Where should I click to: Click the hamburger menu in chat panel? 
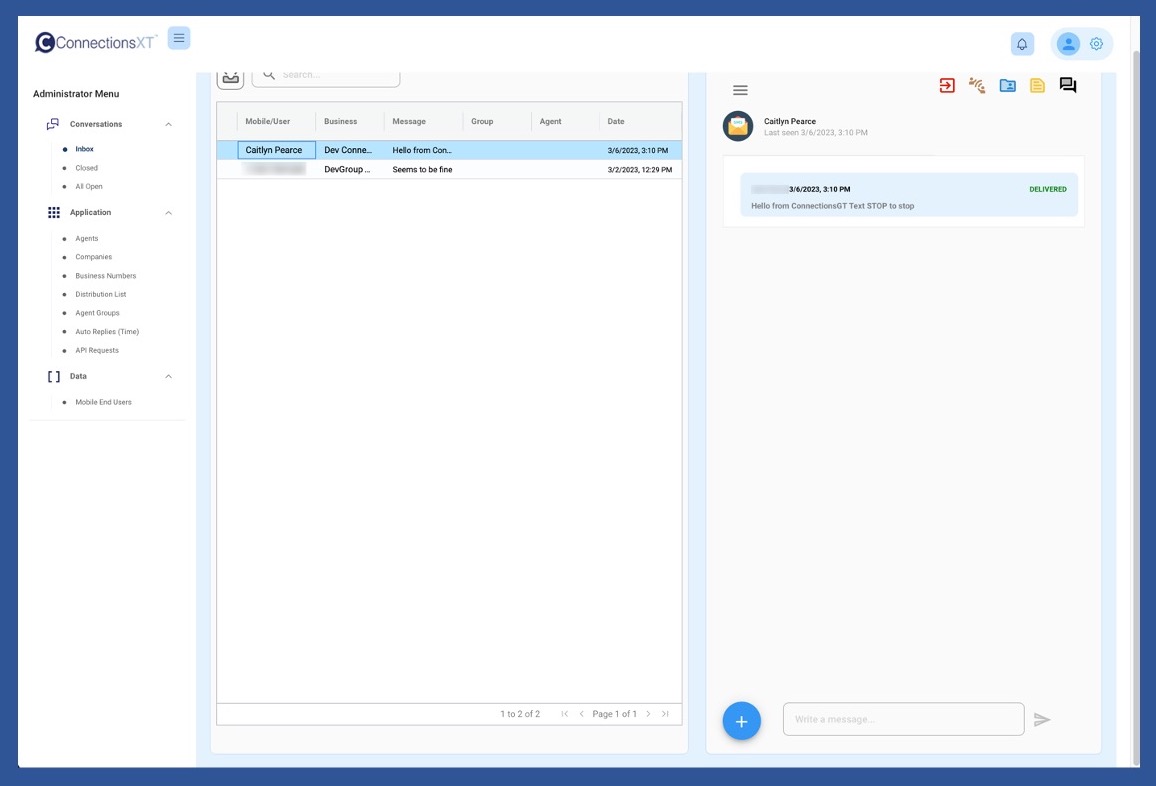740,90
